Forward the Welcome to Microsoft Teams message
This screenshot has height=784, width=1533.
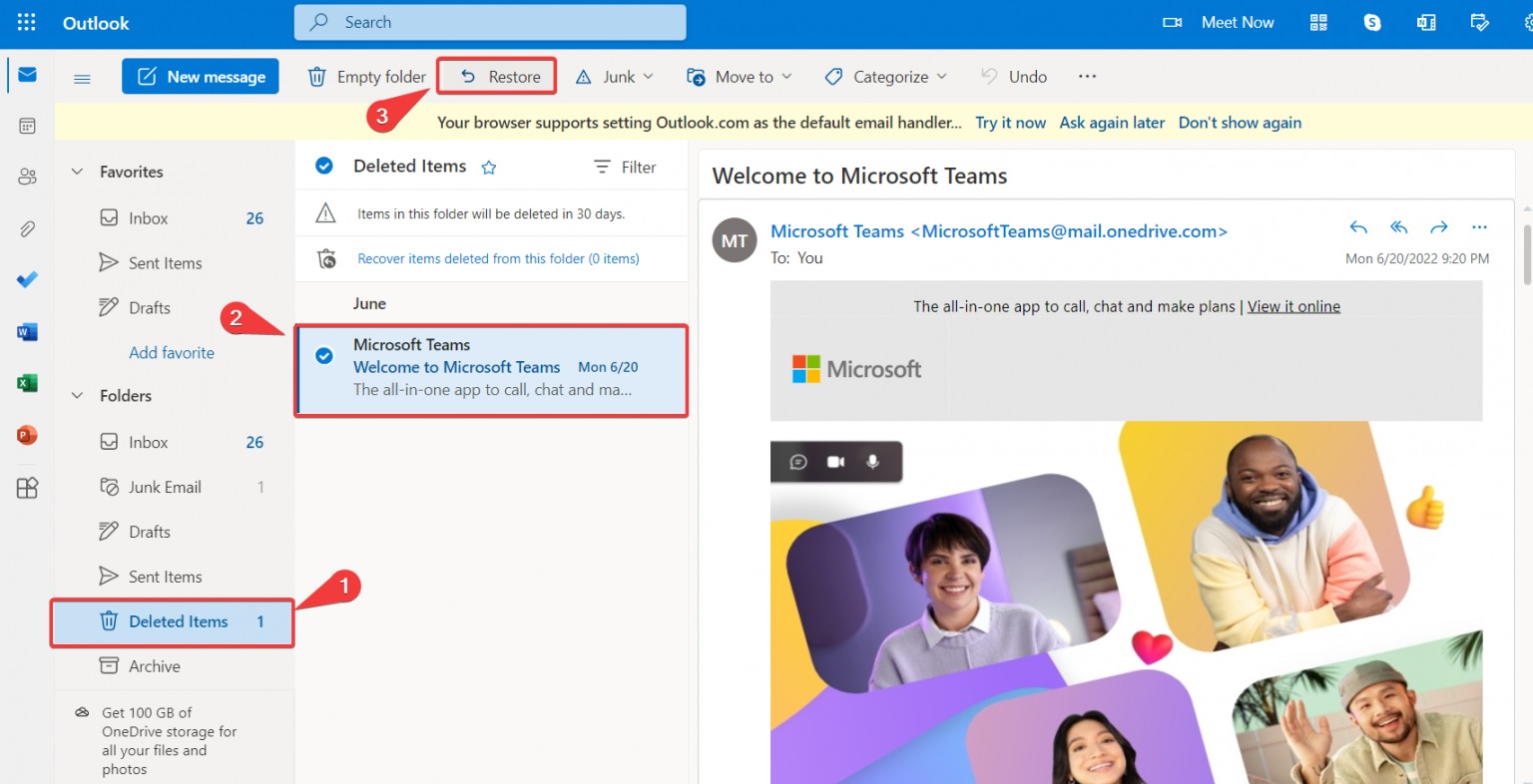click(1439, 227)
